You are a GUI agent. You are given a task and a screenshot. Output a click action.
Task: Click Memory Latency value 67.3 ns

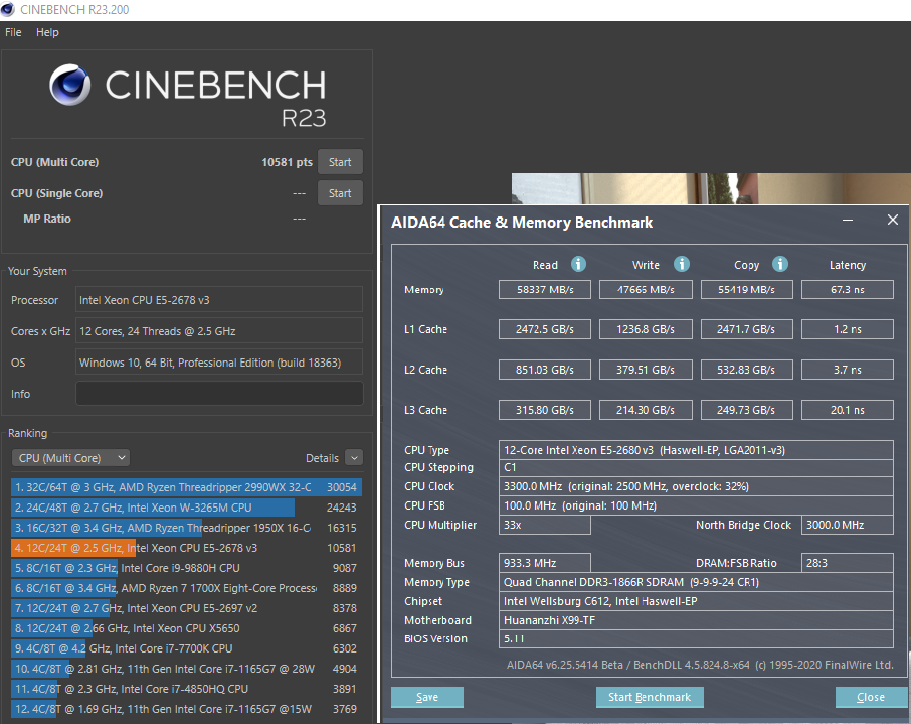pyautogui.click(x=847, y=289)
